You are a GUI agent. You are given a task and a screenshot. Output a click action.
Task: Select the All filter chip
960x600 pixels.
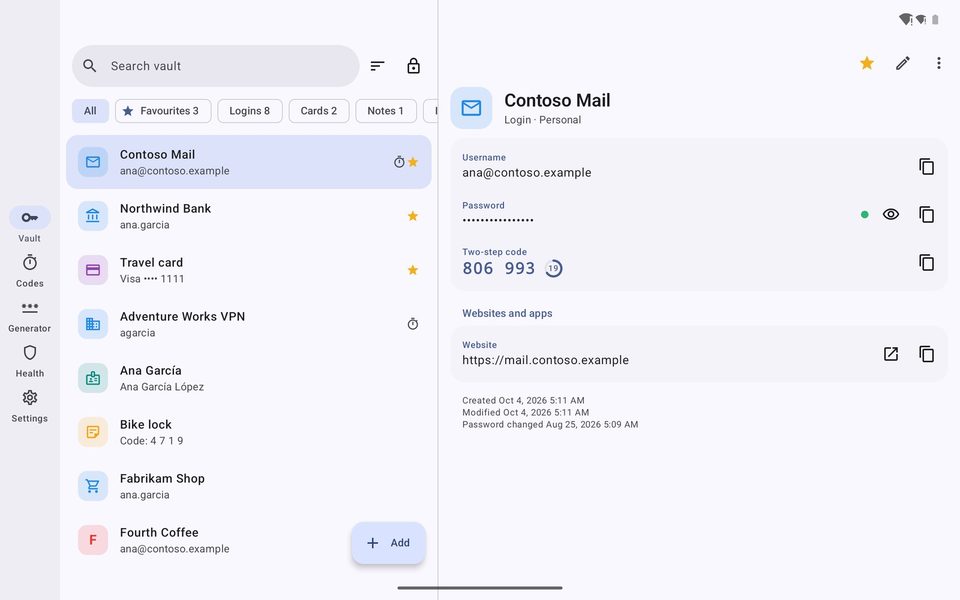pos(90,111)
